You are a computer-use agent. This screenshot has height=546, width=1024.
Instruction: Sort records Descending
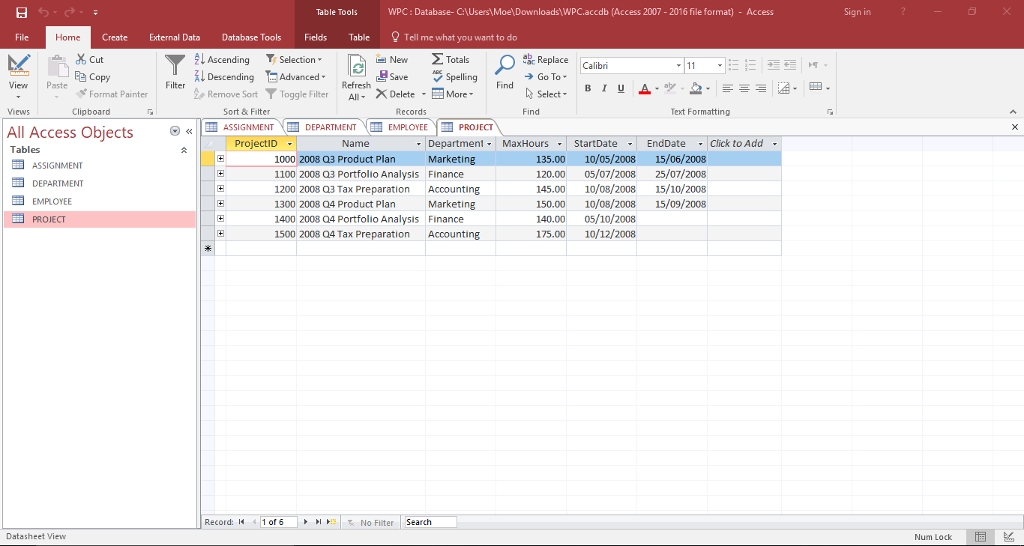pos(224,76)
